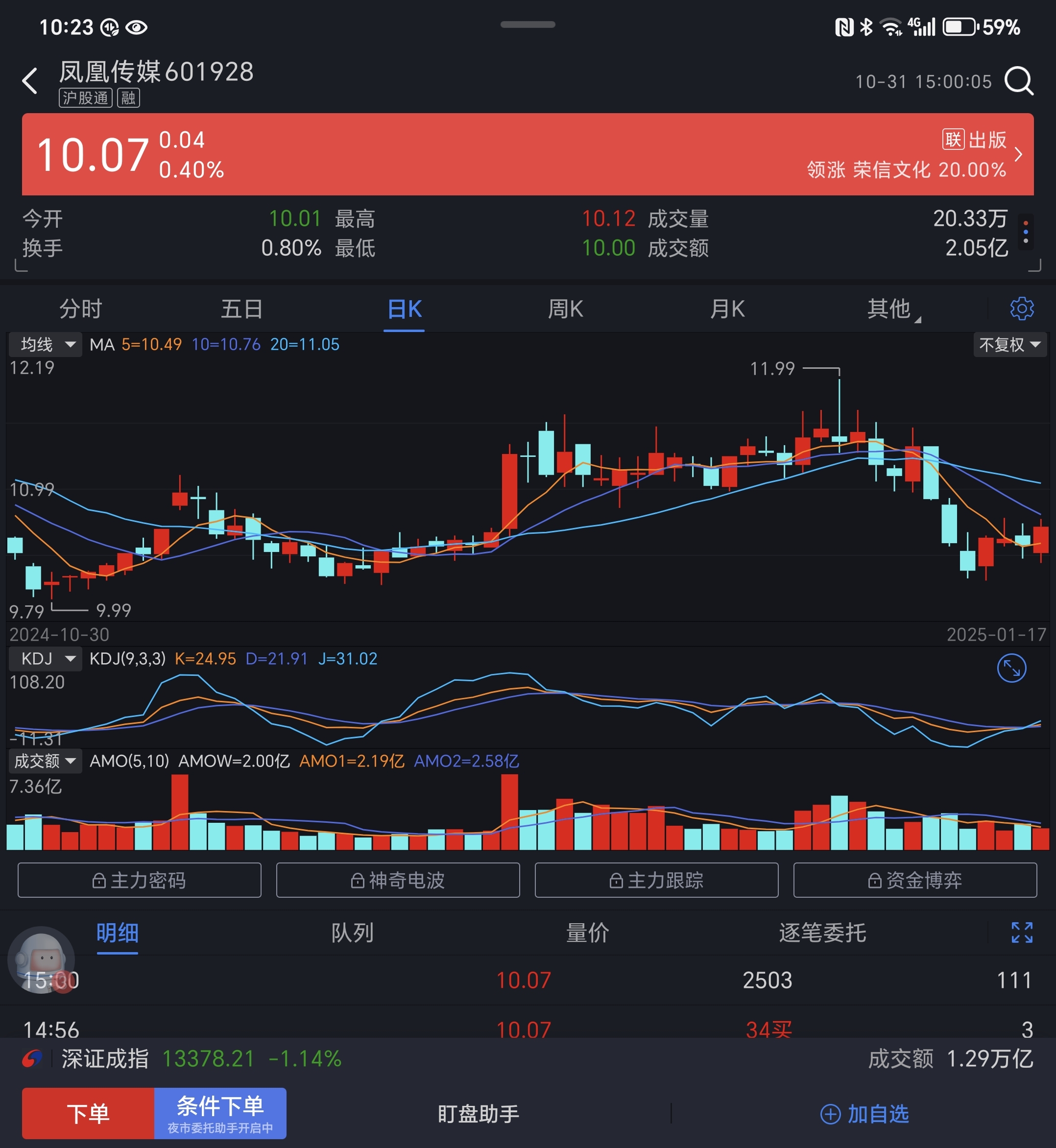Expand KDJ indicator panel with round arrows icon
The width and height of the screenshot is (1056, 1148).
[x=1011, y=668]
